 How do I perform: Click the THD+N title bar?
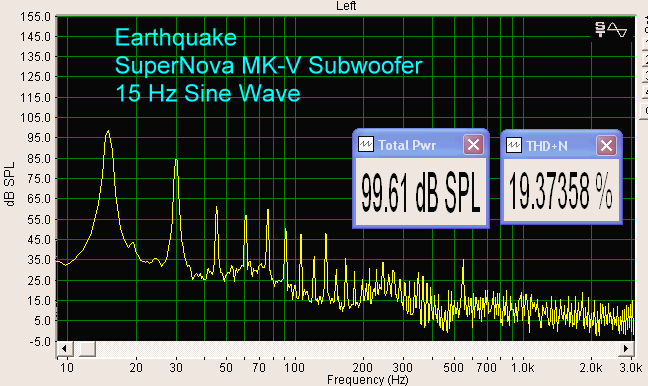(561, 145)
